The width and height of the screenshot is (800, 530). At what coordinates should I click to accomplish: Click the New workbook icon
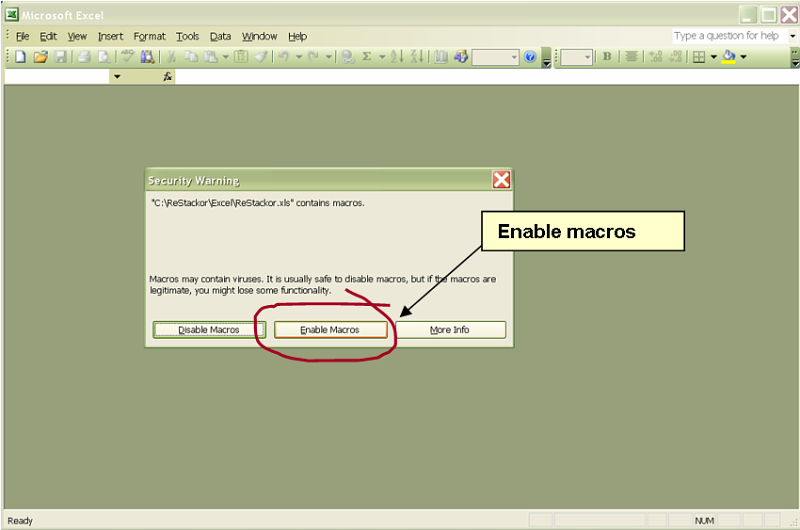point(20,57)
